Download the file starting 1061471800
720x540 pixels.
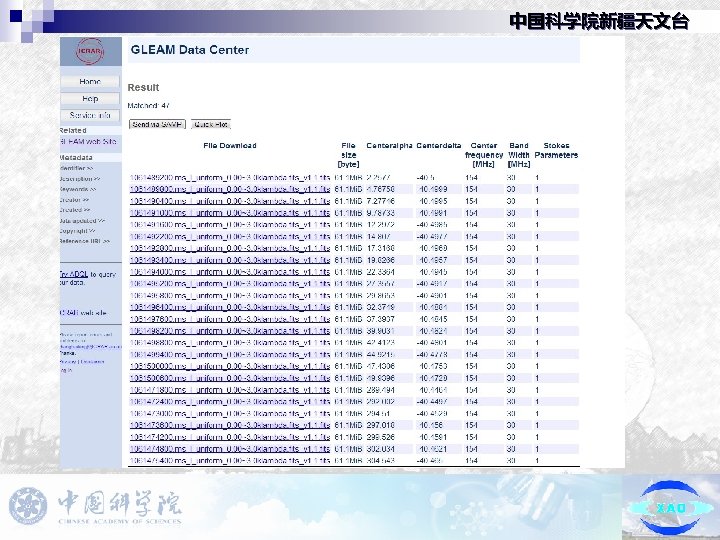click(x=230, y=390)
